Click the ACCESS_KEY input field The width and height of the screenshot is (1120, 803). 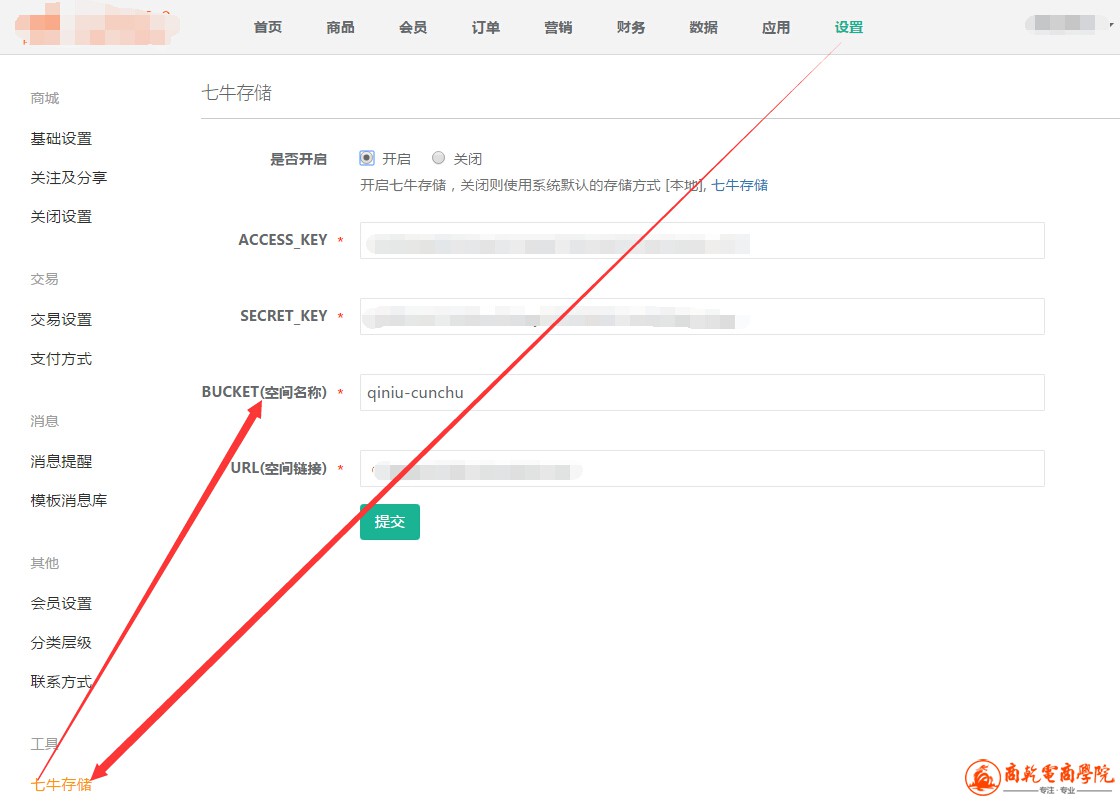[702, 241]
